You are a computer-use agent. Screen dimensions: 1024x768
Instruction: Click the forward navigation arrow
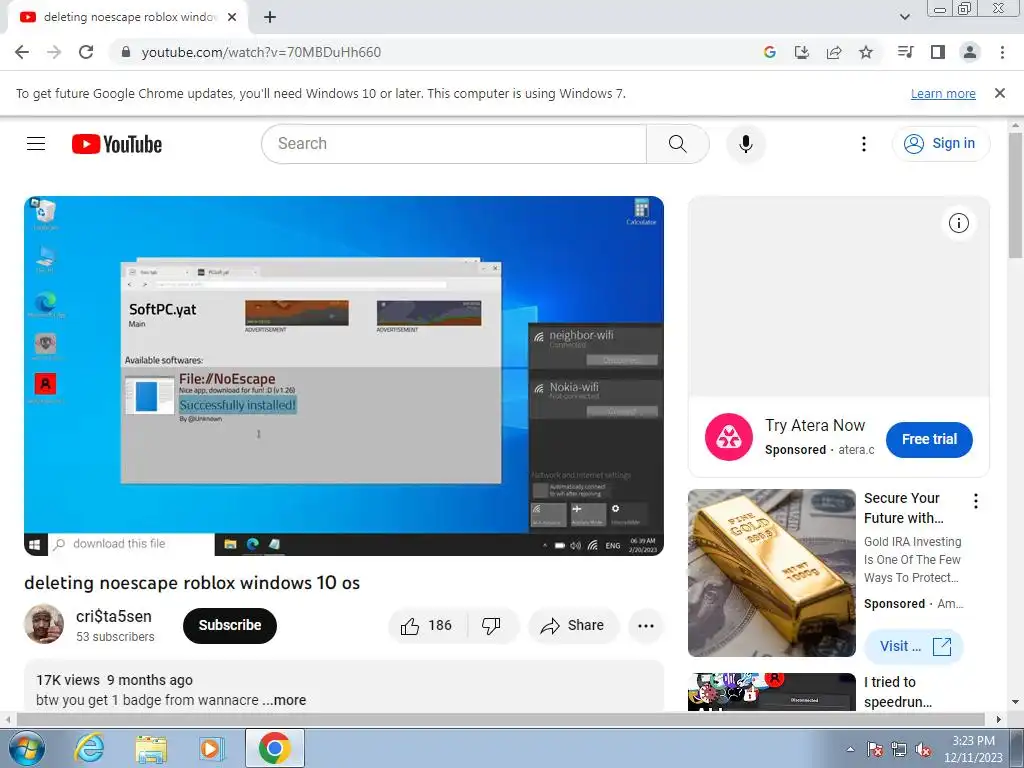54,52
